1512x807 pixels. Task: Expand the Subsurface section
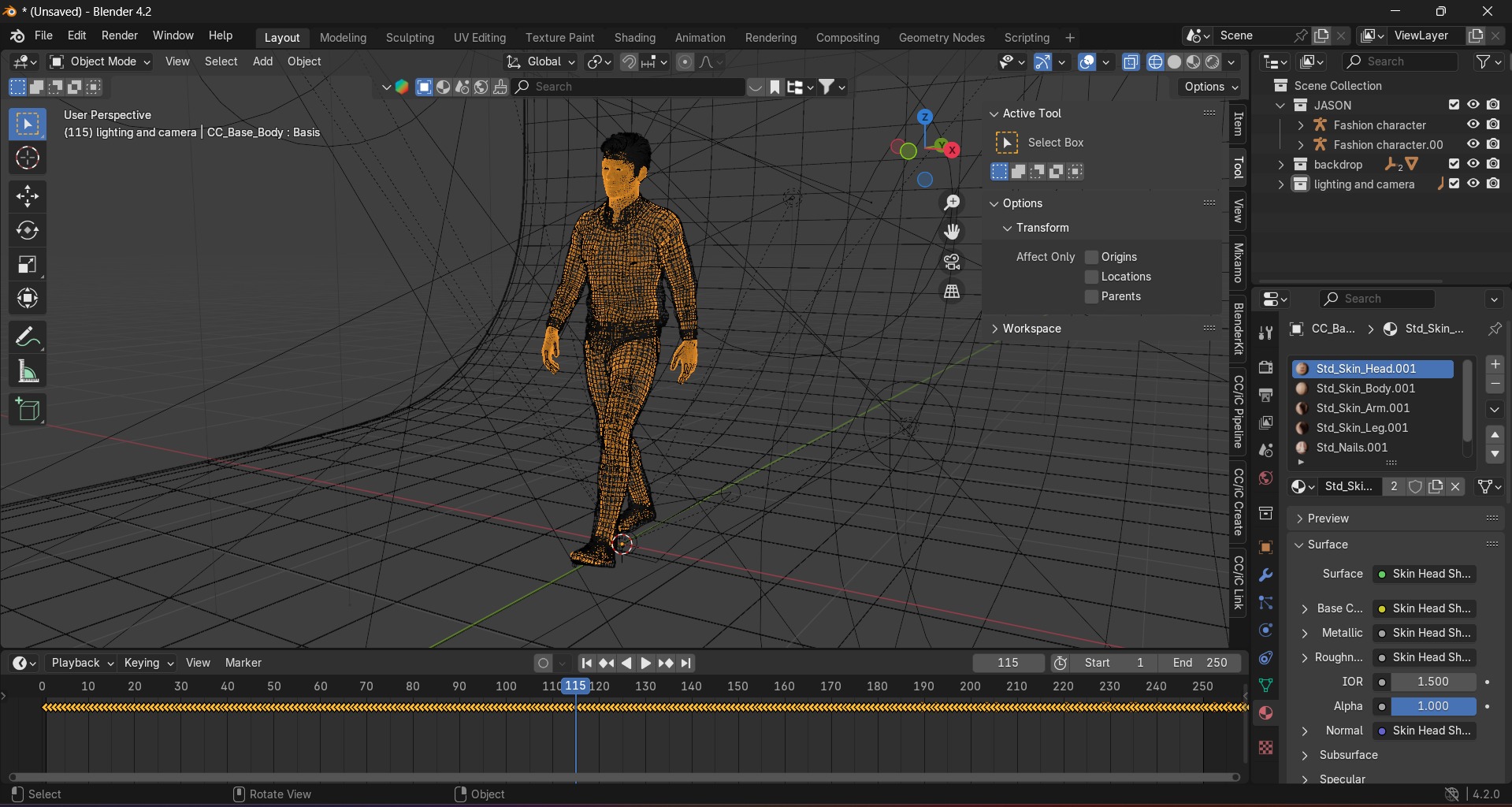coord(1347,755)
